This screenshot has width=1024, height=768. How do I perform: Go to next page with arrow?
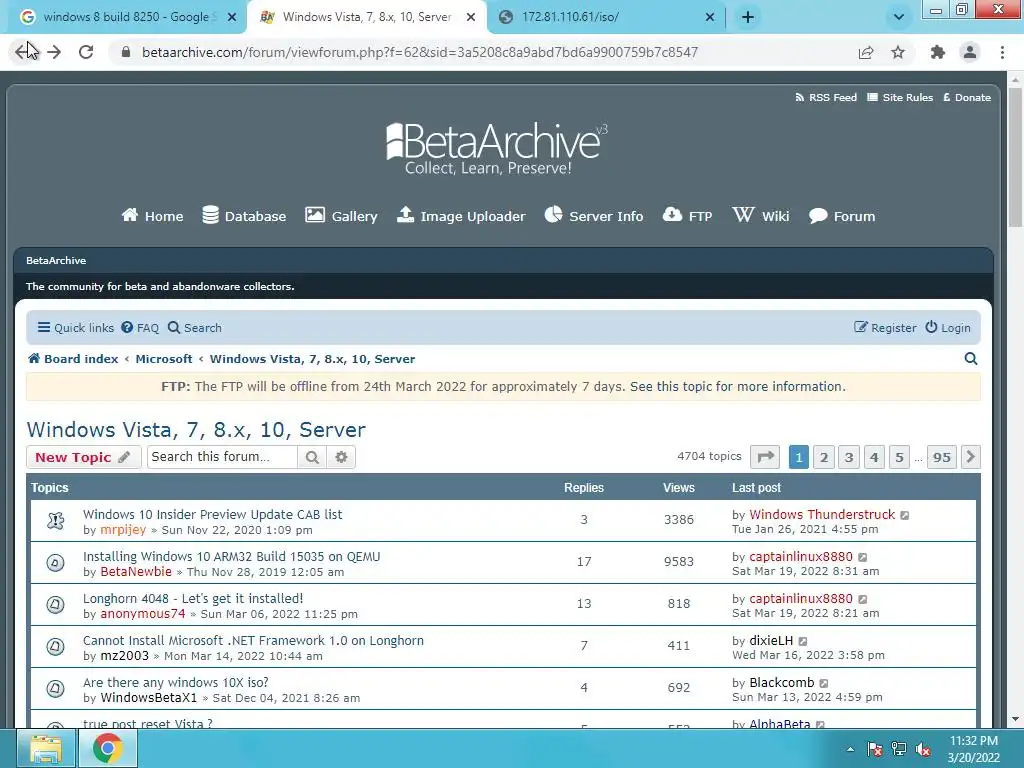pyautogui.click(x=970, y=457)
